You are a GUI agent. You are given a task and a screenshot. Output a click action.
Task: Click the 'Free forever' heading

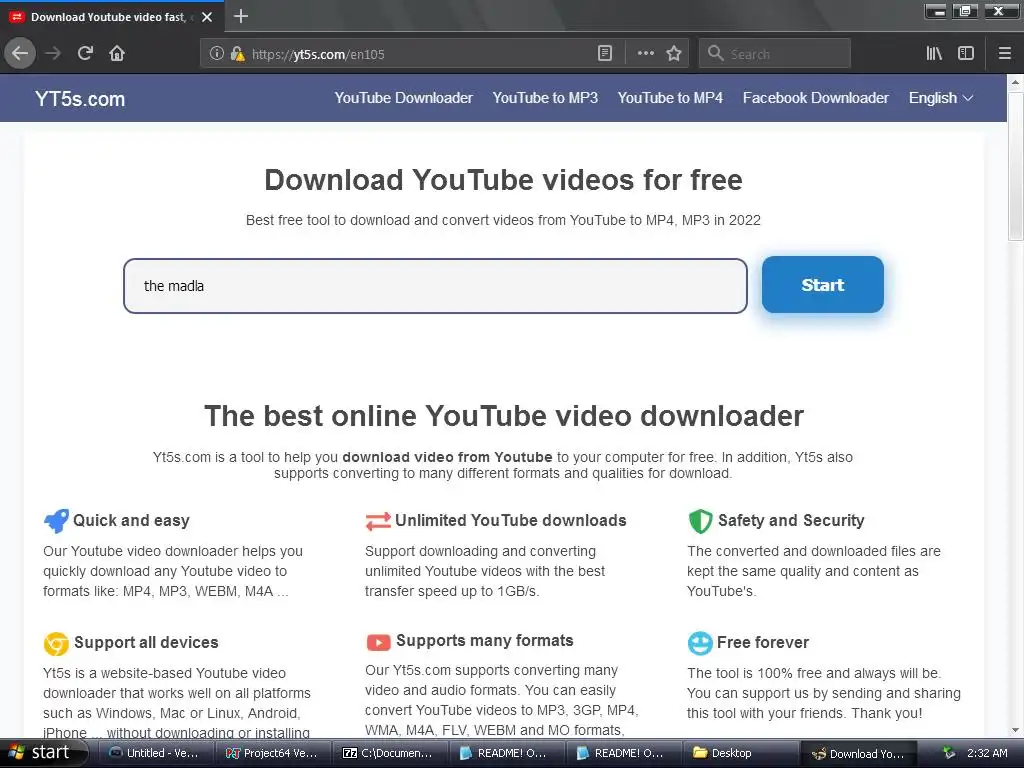pyautogui.click(x=763, y=643)
